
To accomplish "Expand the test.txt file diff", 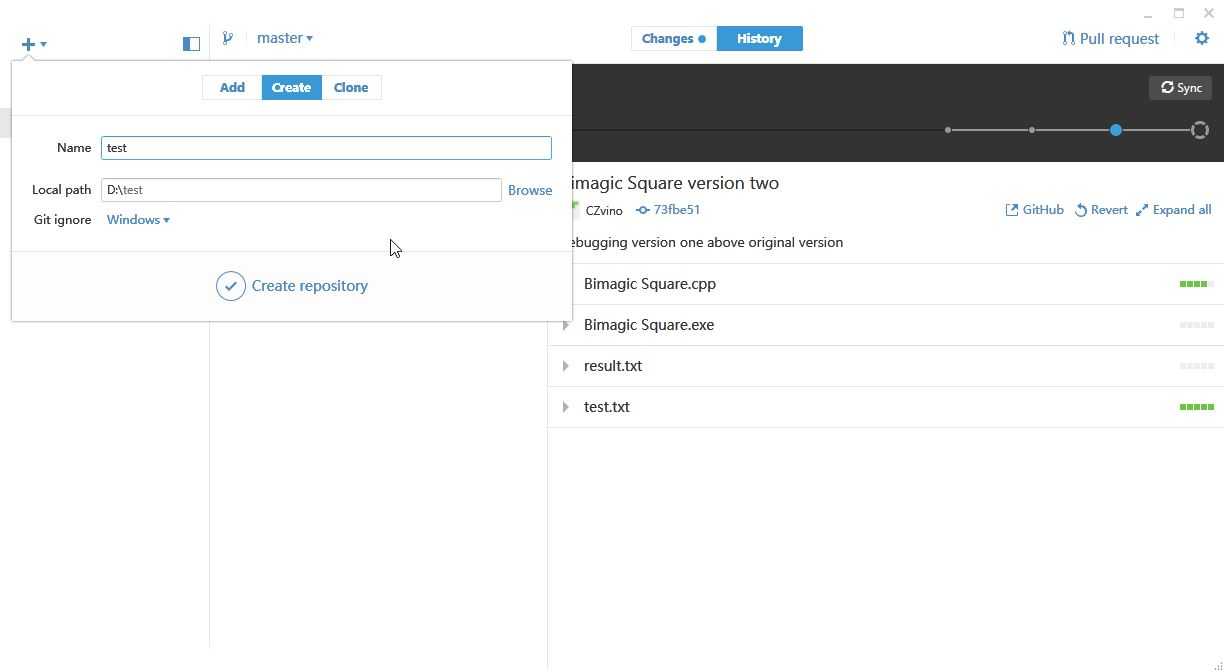I will (x=565, y=407).
